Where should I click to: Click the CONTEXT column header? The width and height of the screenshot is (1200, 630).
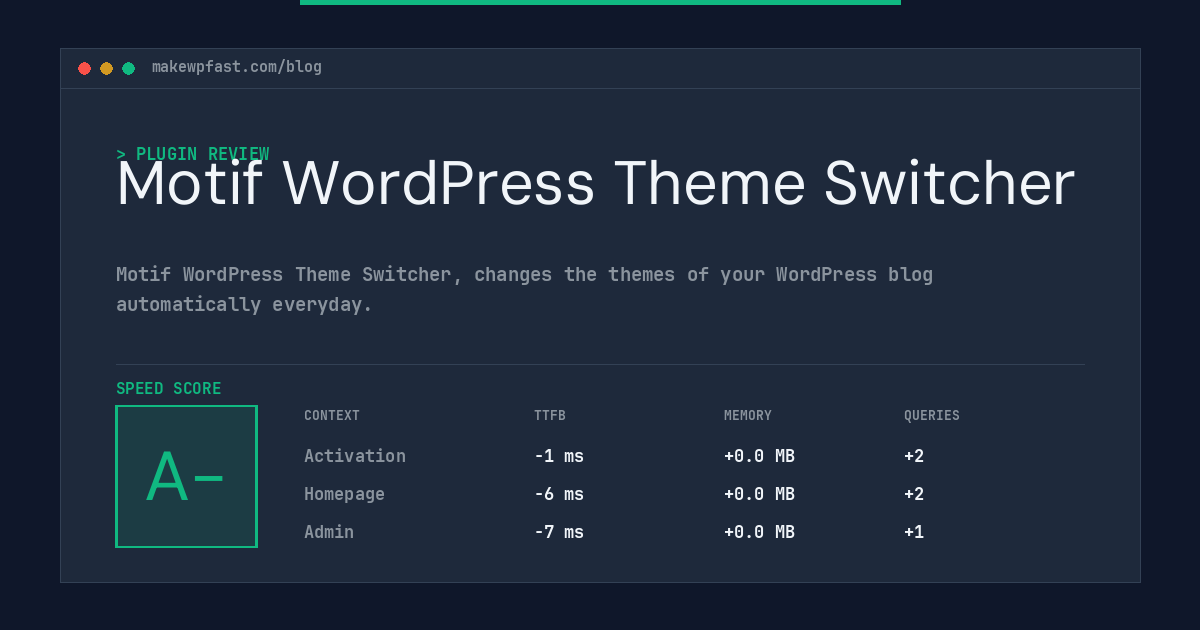[332, 415]
